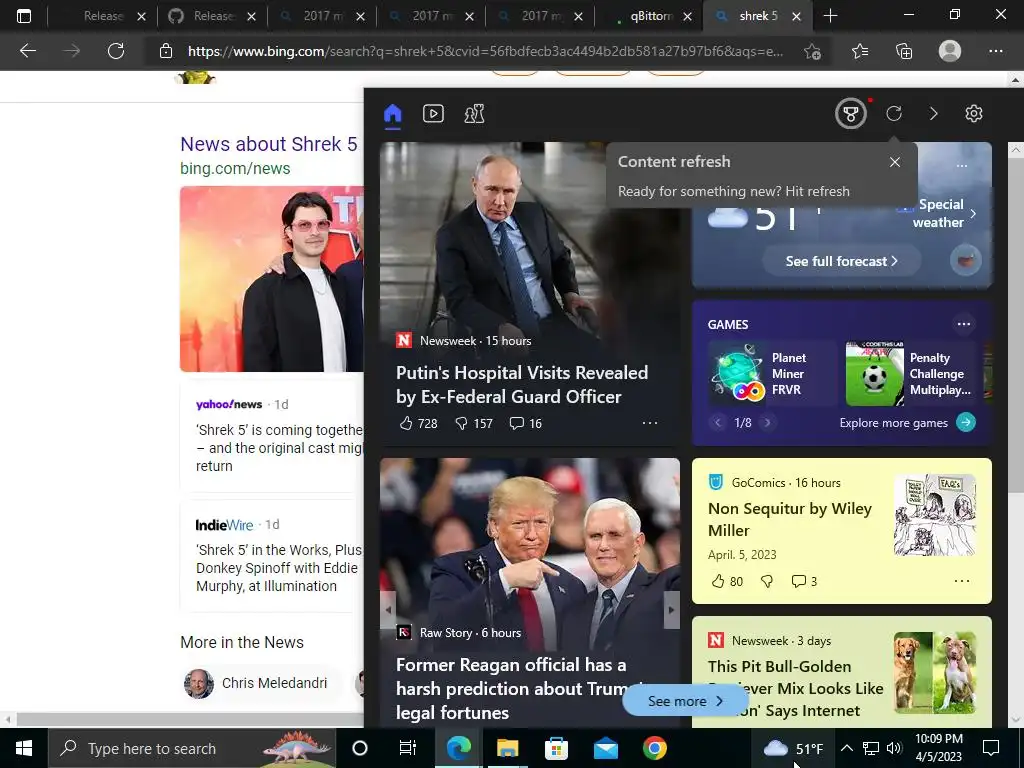Image resolution: width=1024 pixels, height=768 pixels.
Task: Open bing.com/news link
Action: 235,168
